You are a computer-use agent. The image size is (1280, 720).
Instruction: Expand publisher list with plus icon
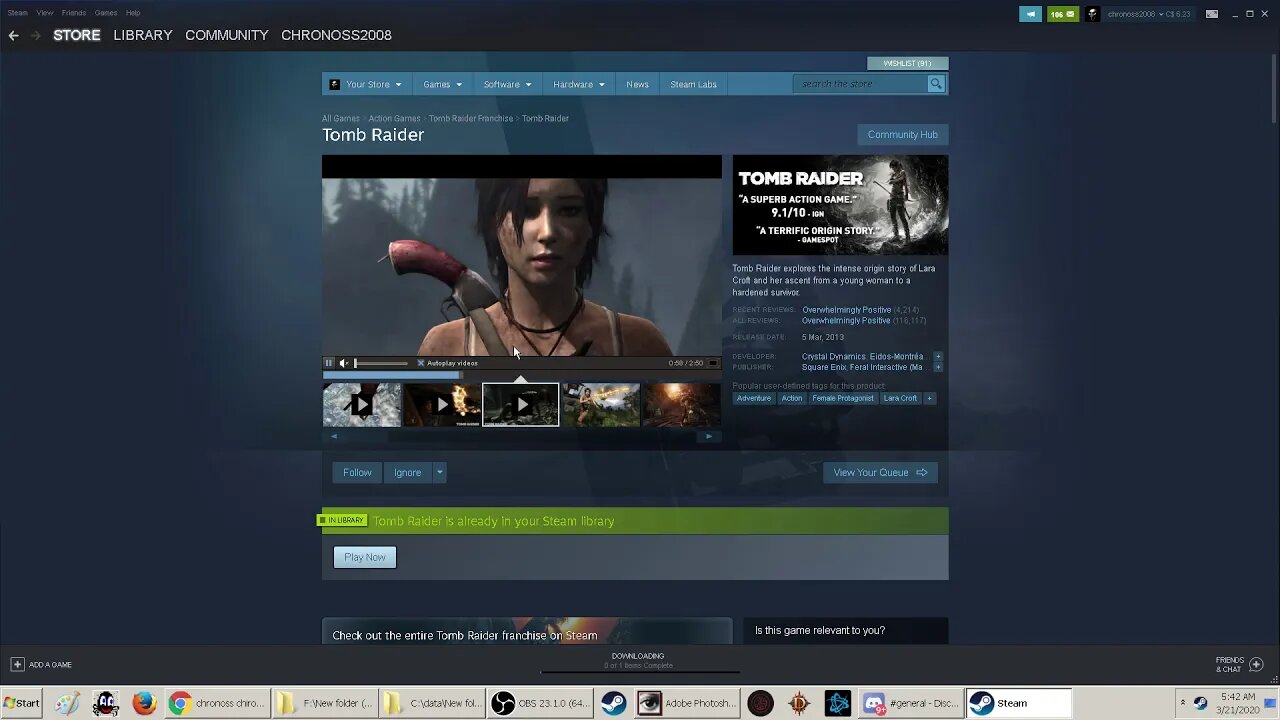(x=938, y=367)
